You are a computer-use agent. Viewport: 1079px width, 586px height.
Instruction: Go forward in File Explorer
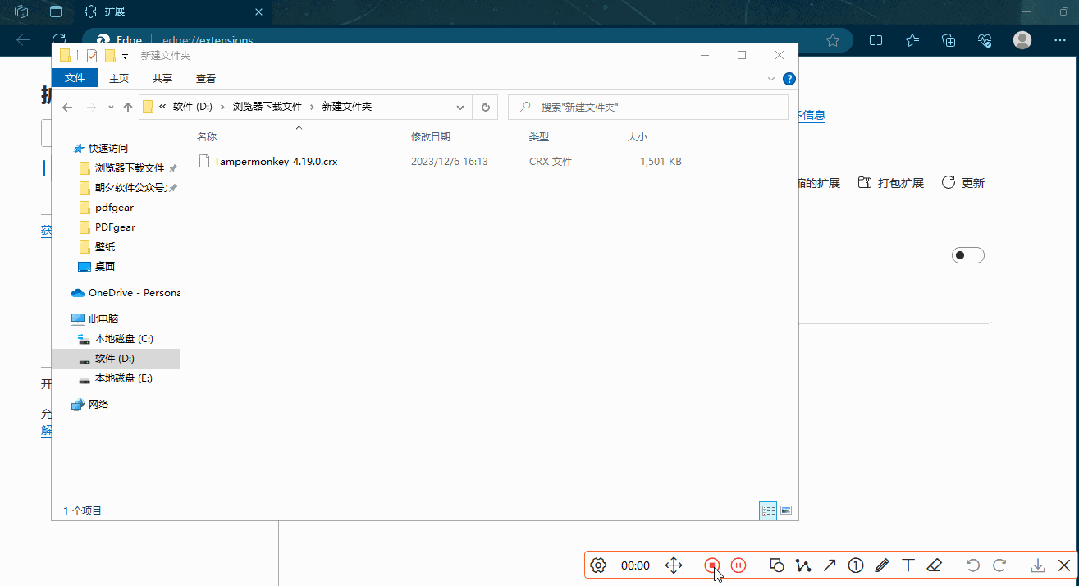point(91,107)
